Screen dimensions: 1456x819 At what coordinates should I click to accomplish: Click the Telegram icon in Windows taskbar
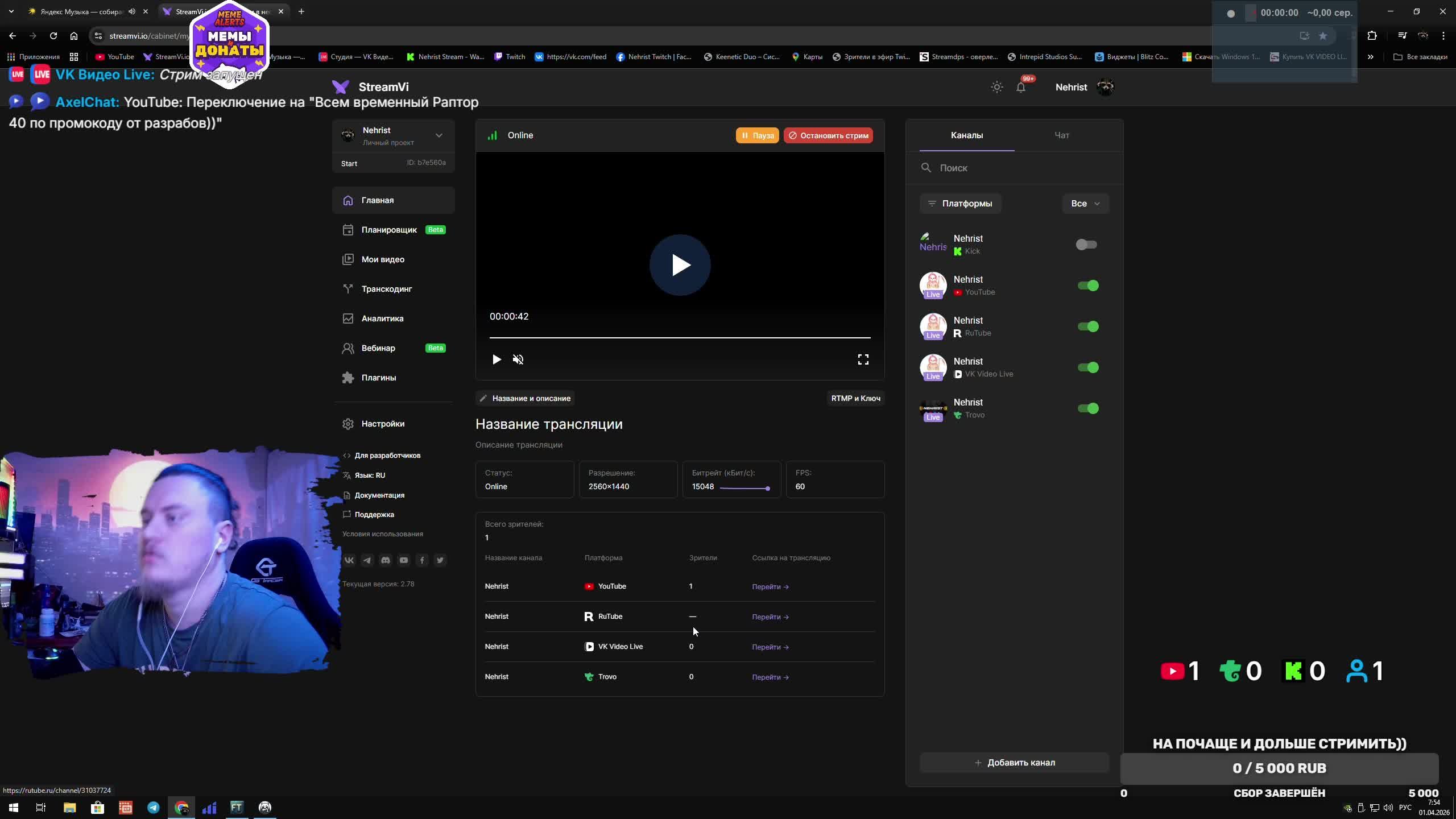click(x=154, y=807)
